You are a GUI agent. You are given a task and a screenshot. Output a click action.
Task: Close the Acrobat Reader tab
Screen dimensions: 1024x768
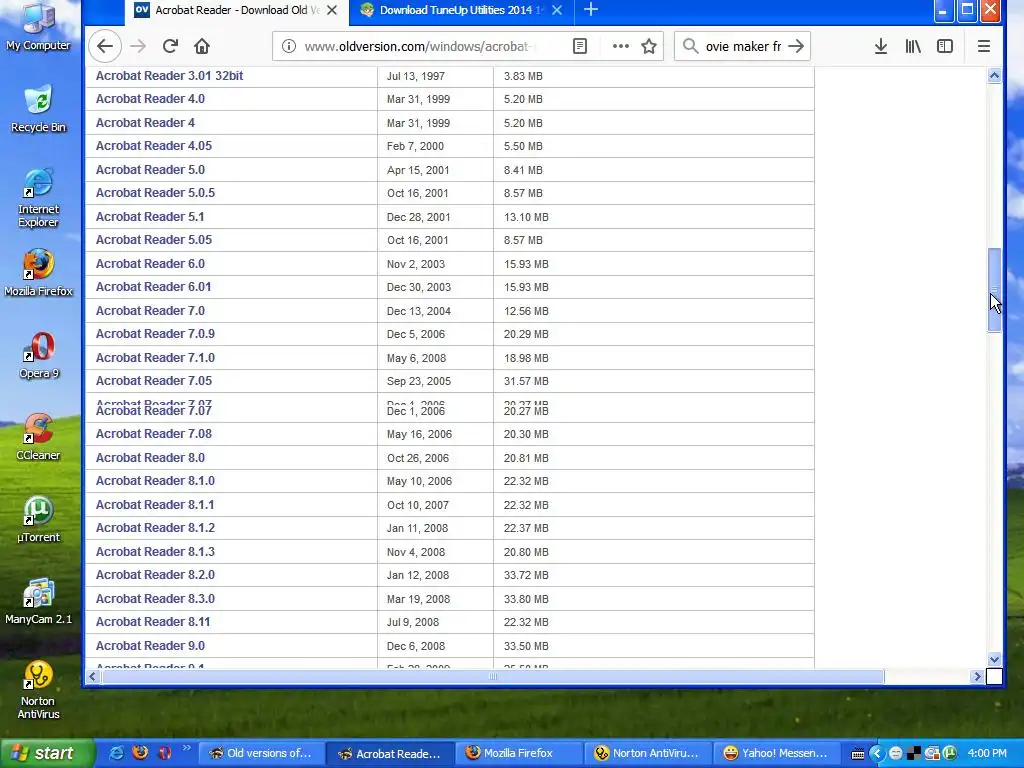(332, 10)
